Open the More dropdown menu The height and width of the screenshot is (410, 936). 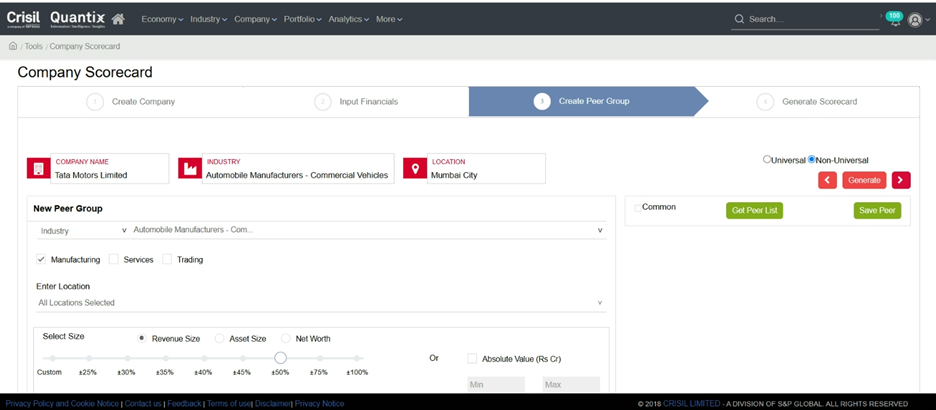click(389, 19)
